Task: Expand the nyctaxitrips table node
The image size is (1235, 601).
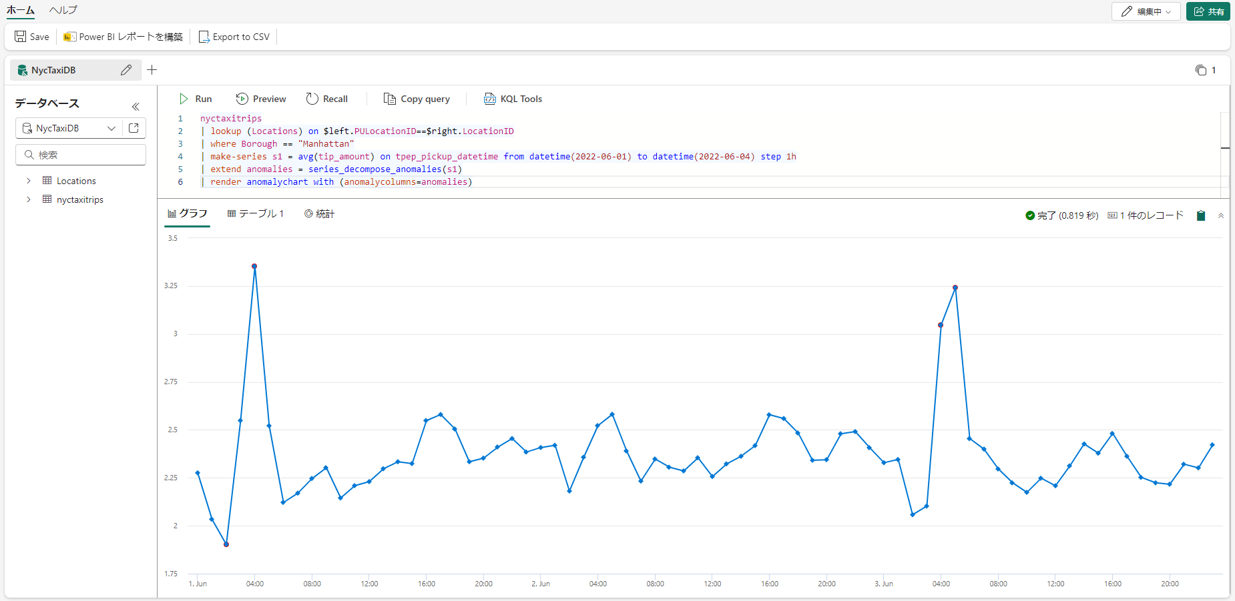Action: click(28, 200)
